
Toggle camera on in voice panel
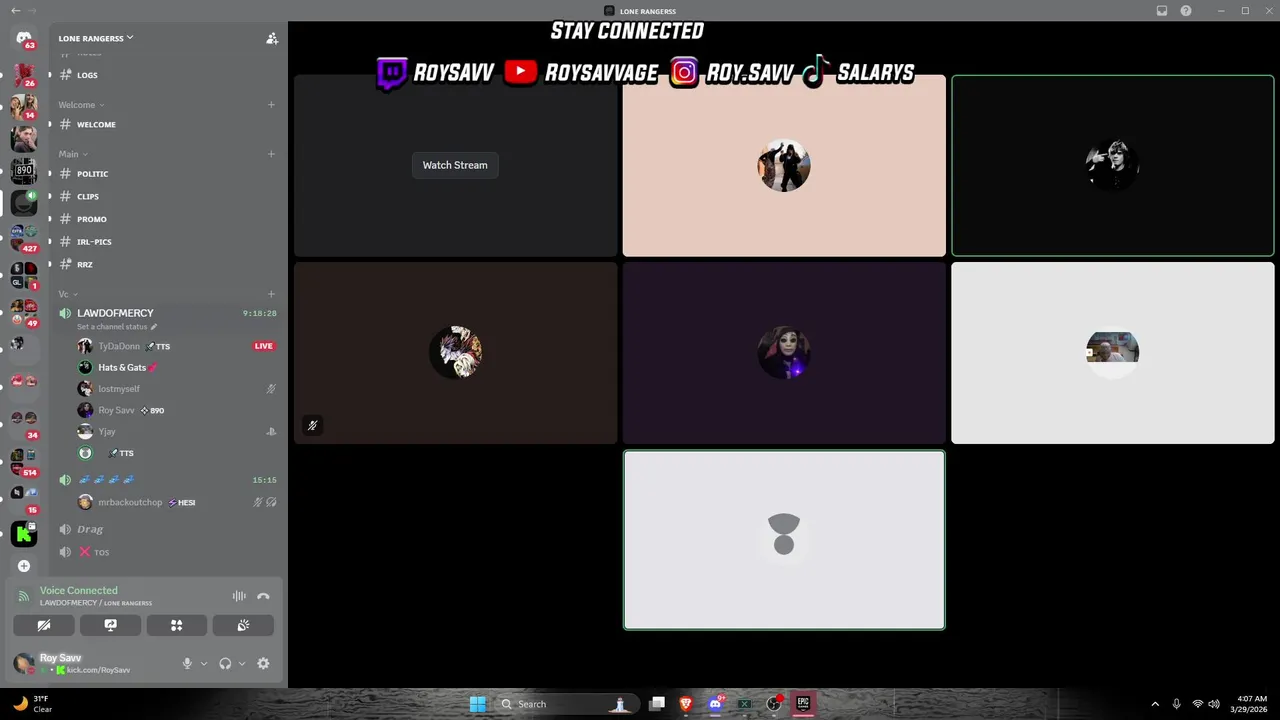[x=44, y=625]
